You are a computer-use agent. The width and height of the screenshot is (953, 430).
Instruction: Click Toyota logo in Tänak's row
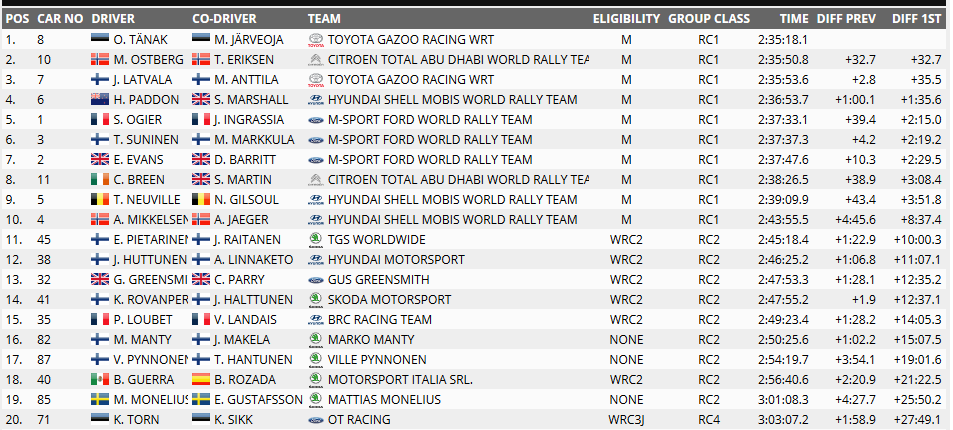(x=315, y=40)
